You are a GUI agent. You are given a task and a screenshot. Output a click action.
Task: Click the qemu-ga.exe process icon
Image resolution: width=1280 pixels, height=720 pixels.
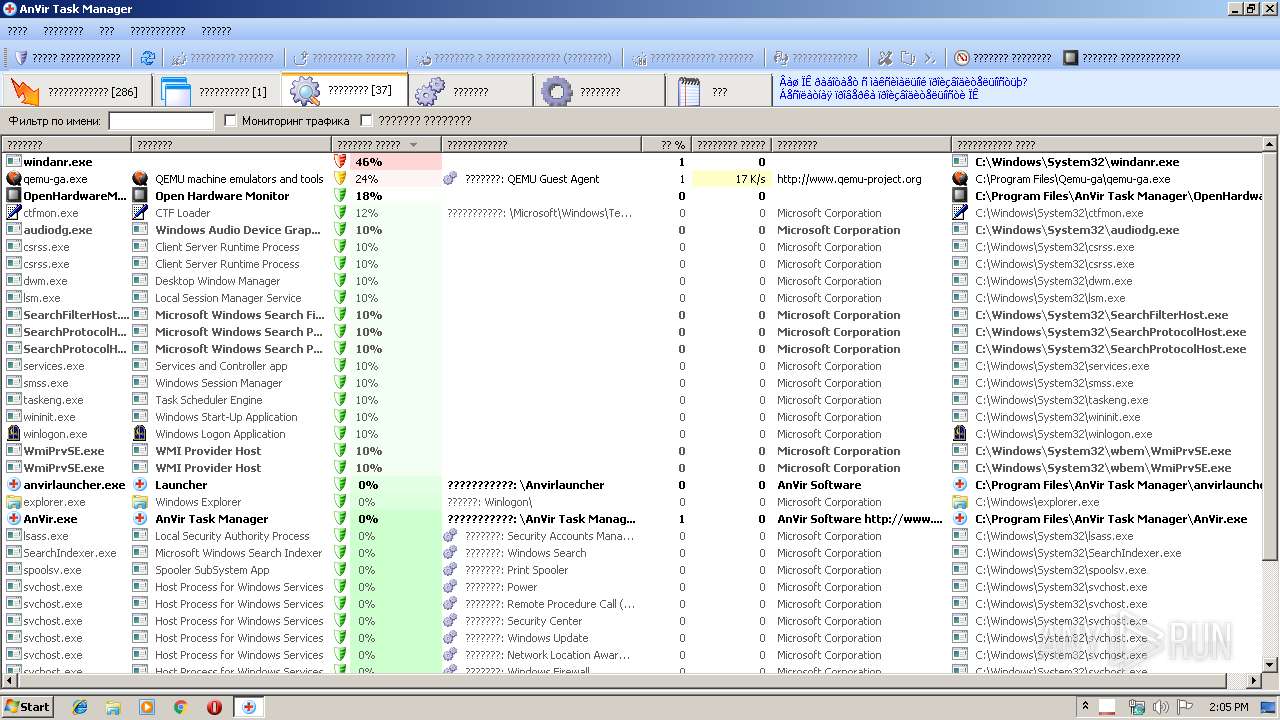pyautogui.click(x=14, y=179)
